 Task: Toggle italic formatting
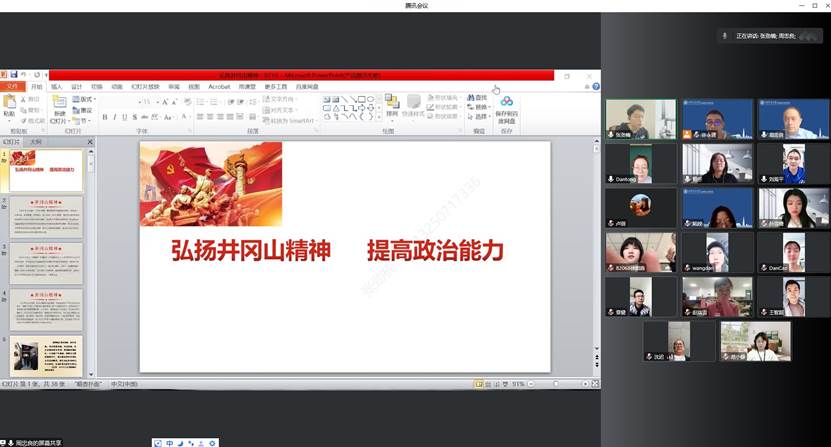(114, 118)
